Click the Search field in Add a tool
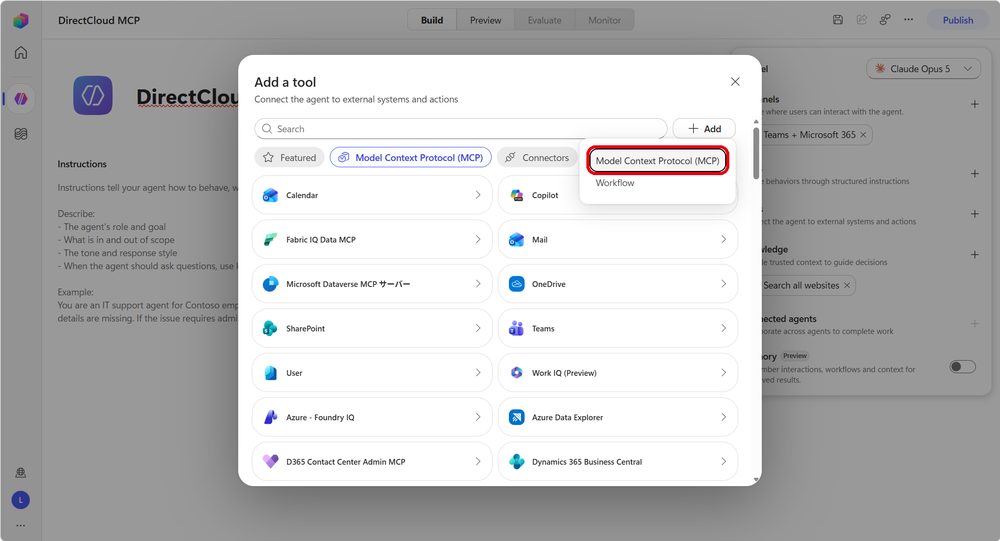 click(x=461, y=129)
